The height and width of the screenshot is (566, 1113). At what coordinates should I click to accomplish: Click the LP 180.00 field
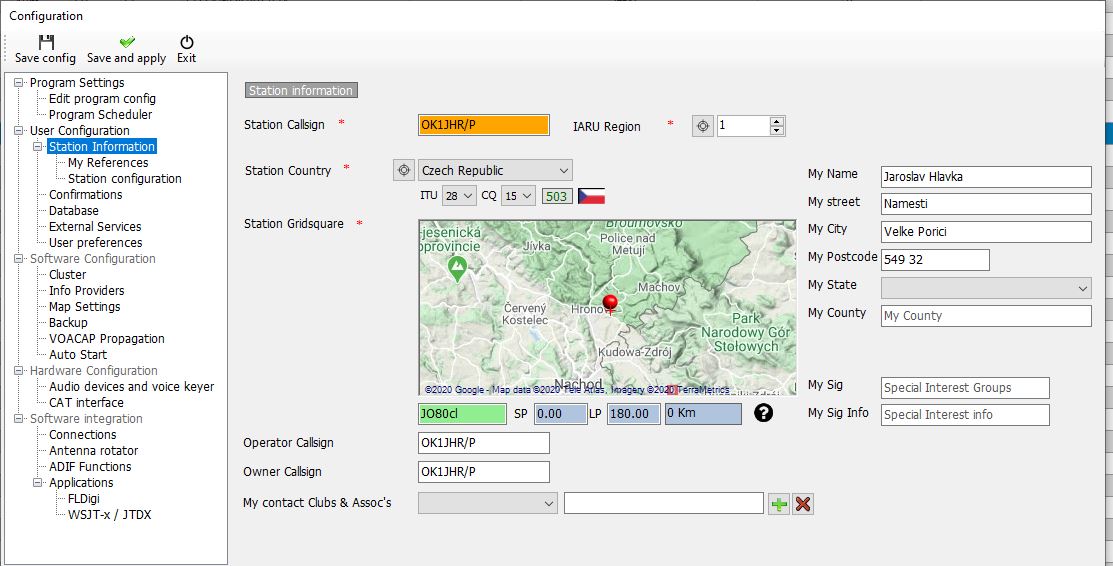pos(634,413)
